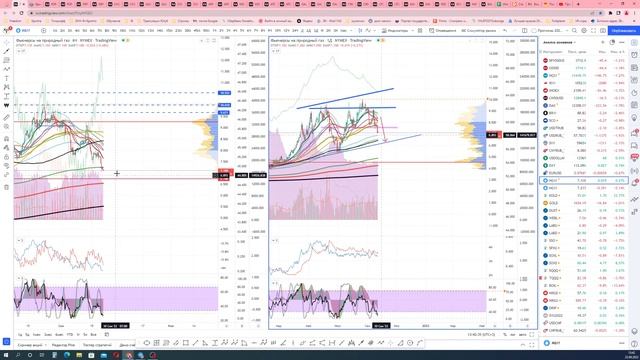
Task: Open the watchlist more options menu
Action: point(622,42)
